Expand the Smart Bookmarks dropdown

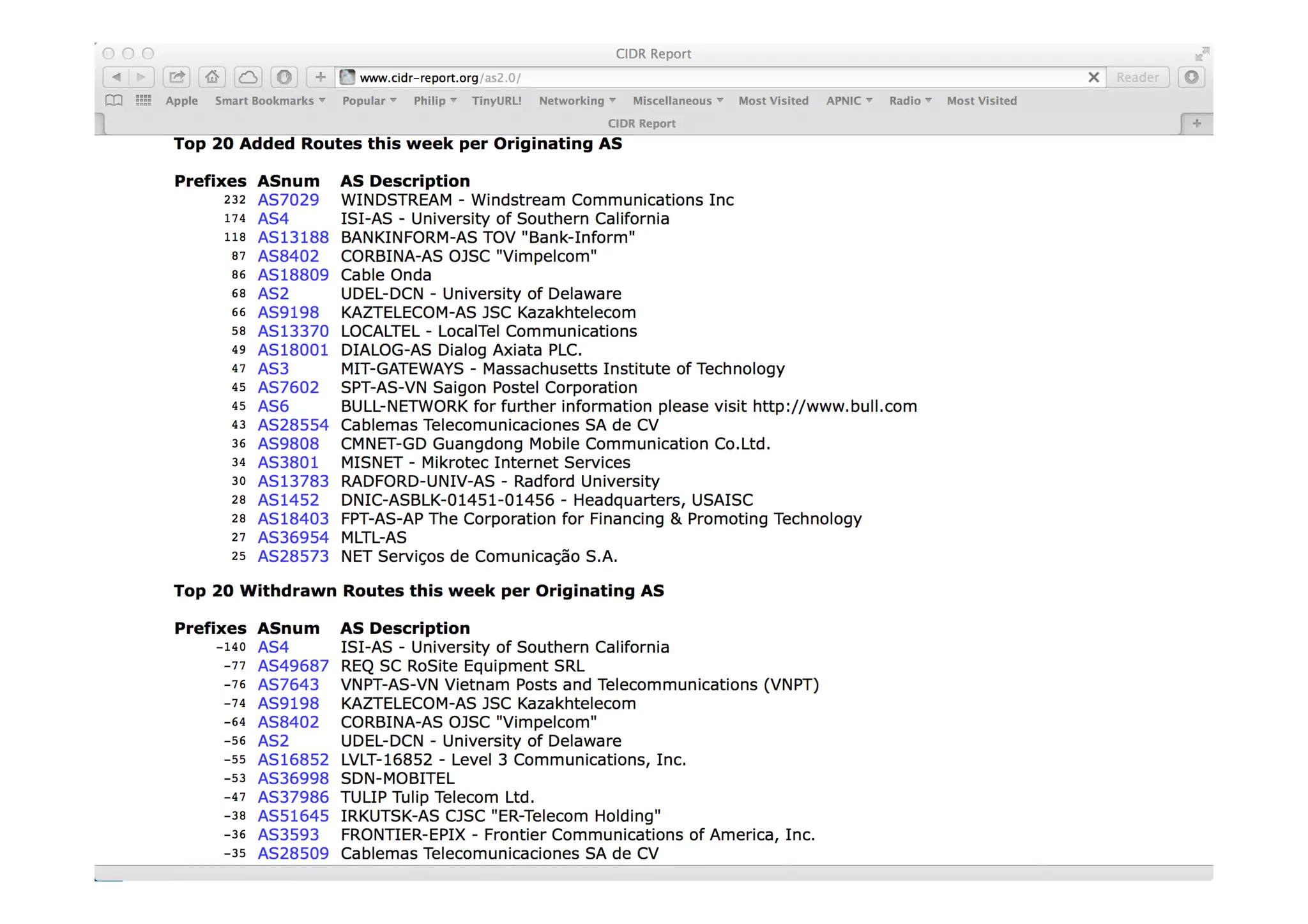[x=270, y=100]
